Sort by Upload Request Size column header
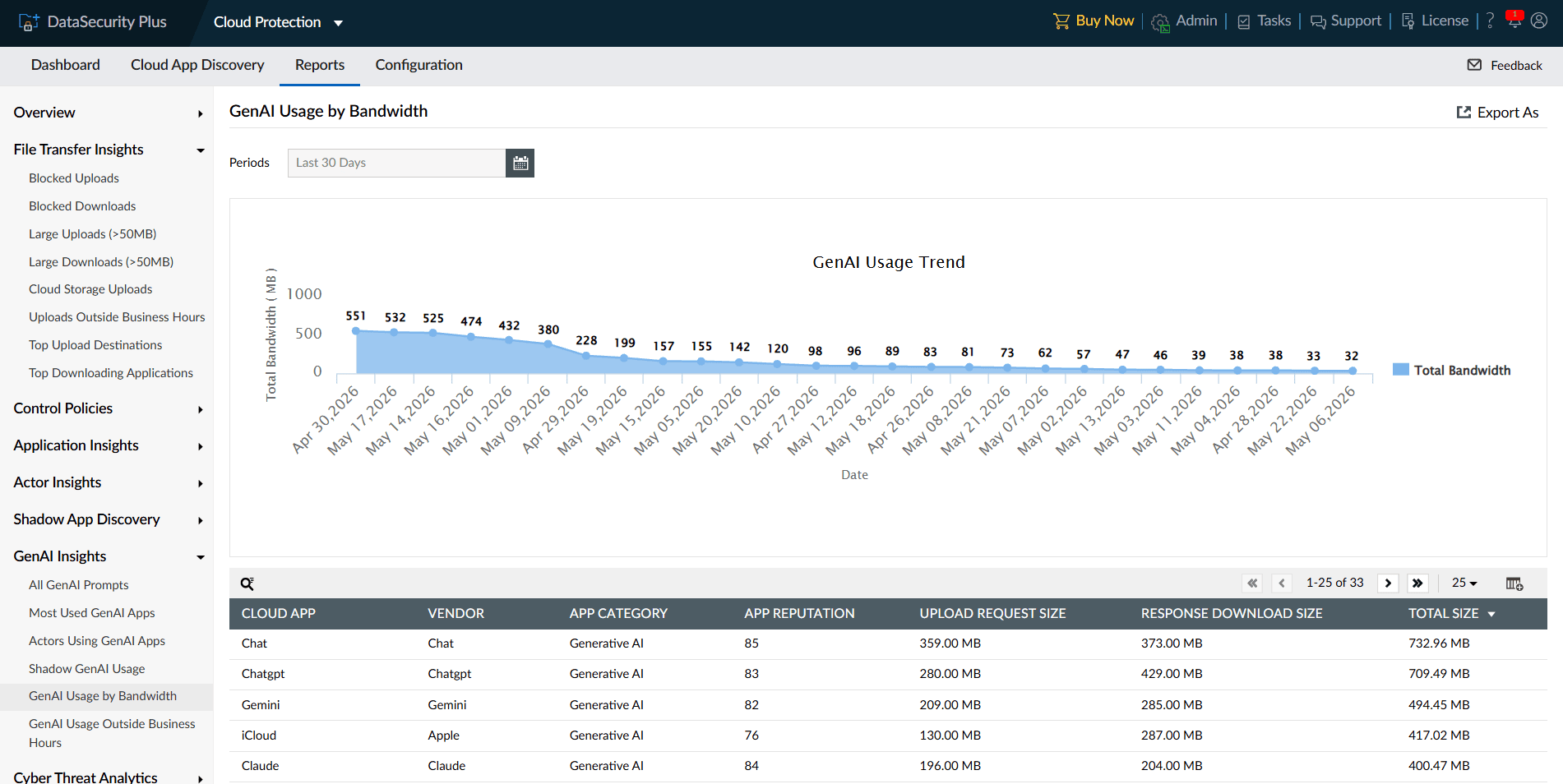The width and height of the screenshot is (1563, 784). point(992,614)
